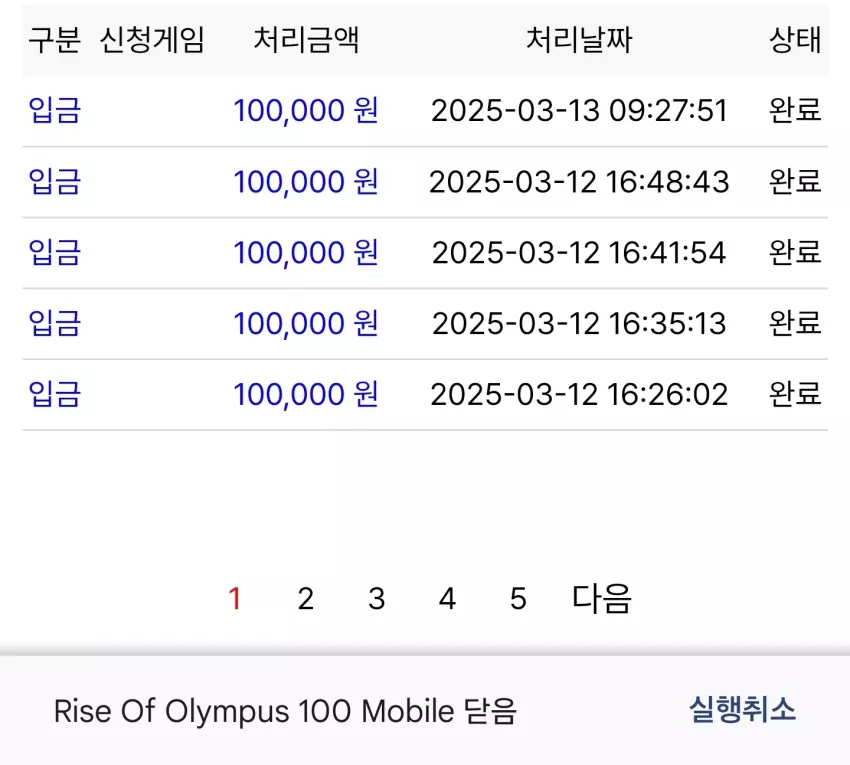
Task: Go to page 2 of the history
Action: [x=305, y=599]
